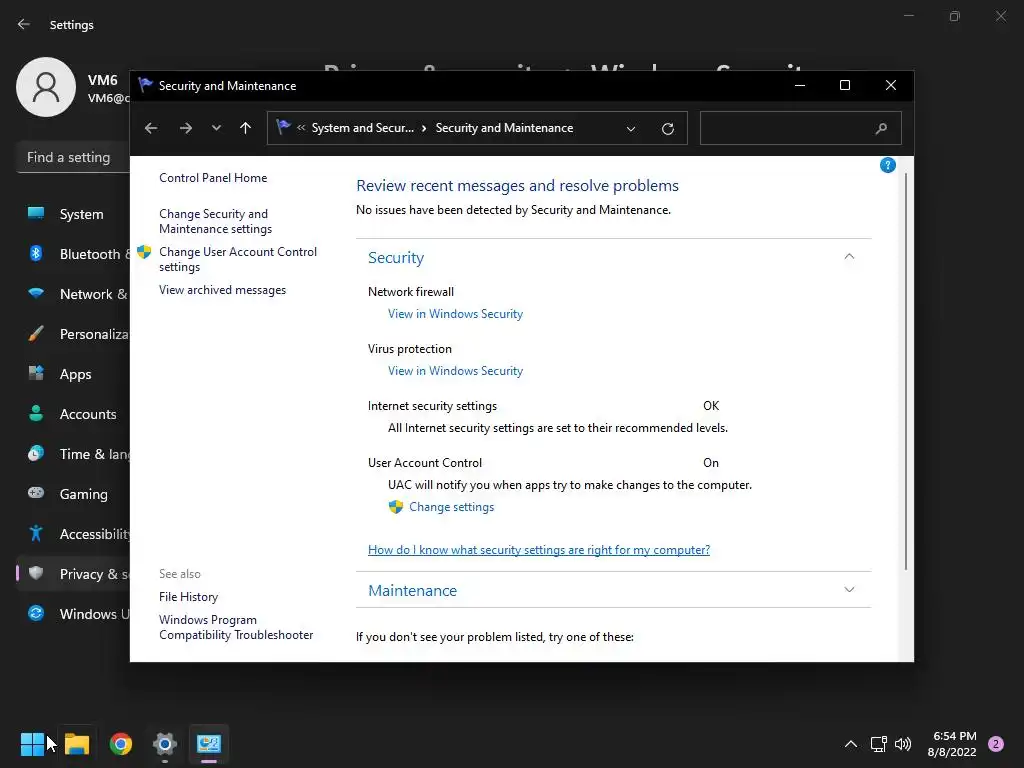Click the up-one-level arrow
Viewport: 1024px width, 768px height.
point(246,128)
